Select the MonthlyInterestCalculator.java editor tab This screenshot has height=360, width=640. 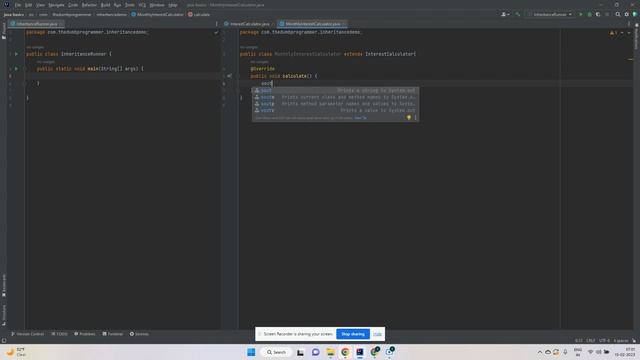coord(312,24)
